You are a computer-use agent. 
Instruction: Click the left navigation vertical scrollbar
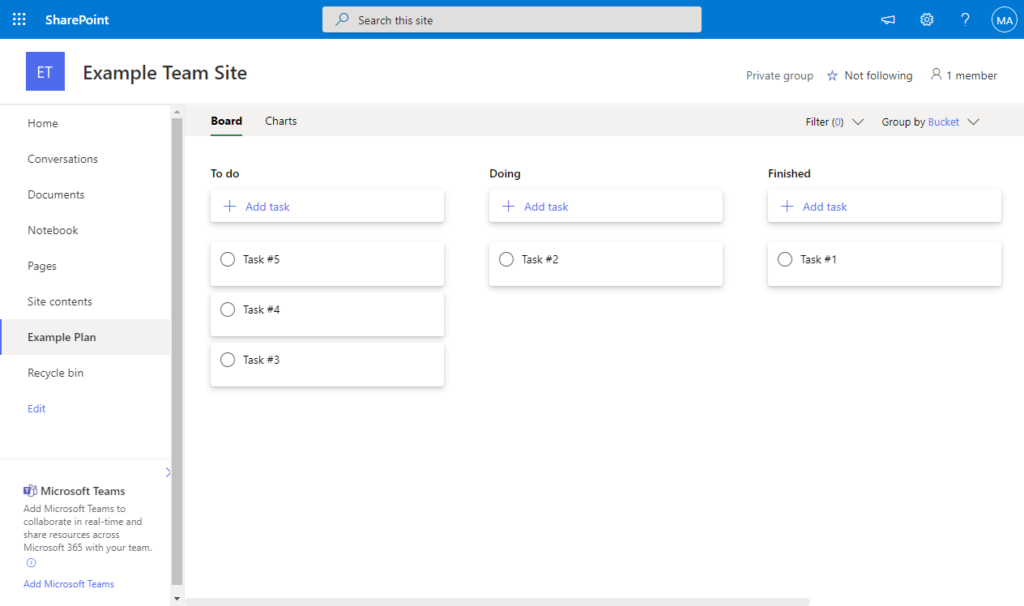177,351
